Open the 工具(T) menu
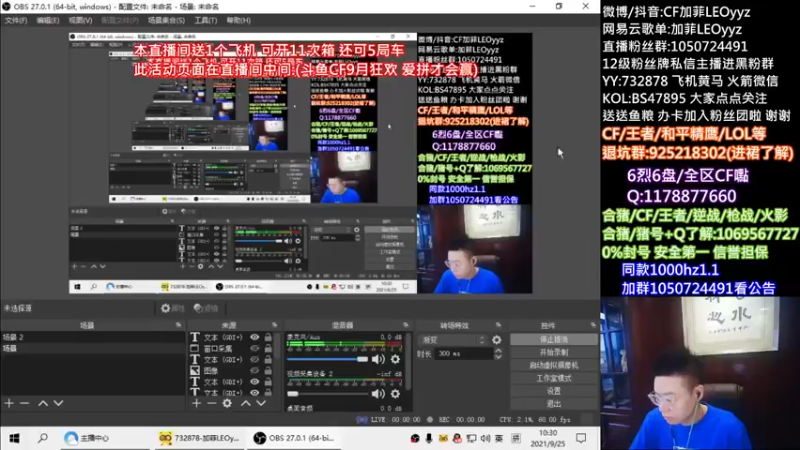 point(205,20)
